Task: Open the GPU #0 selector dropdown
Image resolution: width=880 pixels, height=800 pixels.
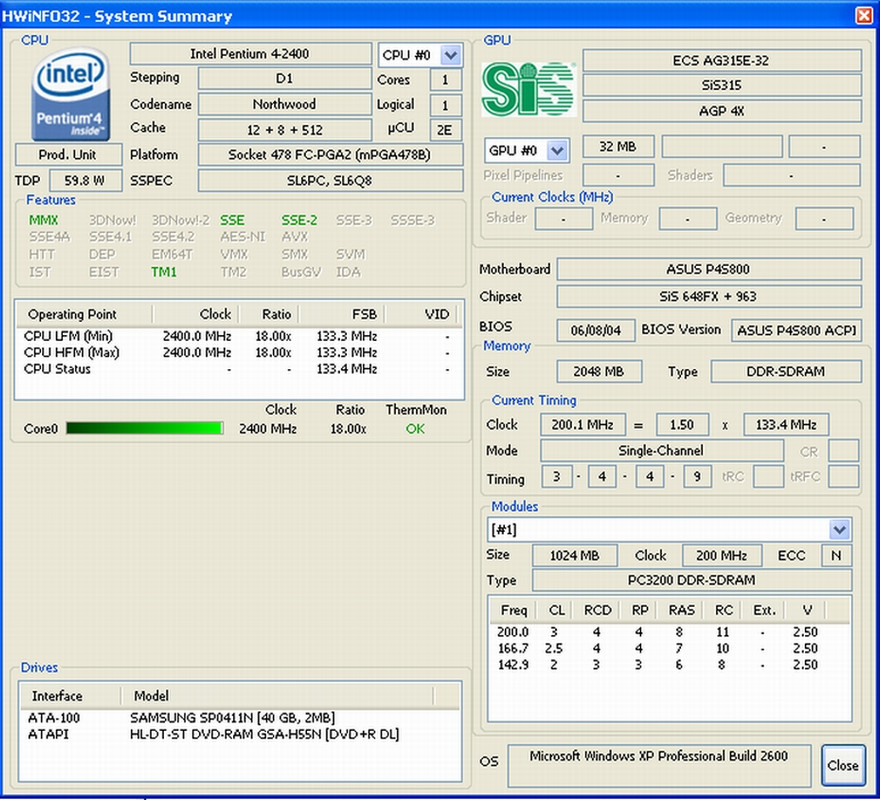Action: [557, 150]
